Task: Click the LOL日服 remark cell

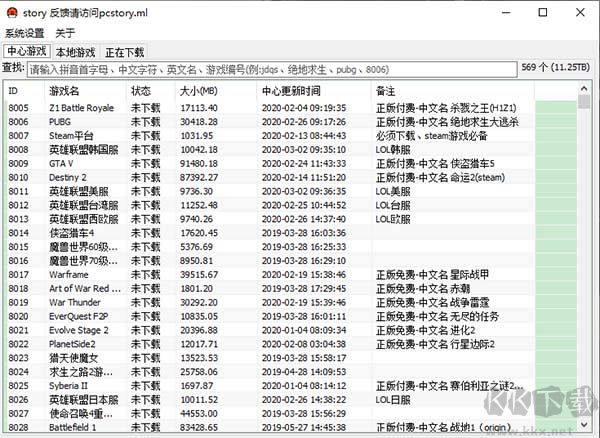Action: (x=393, y=400)
